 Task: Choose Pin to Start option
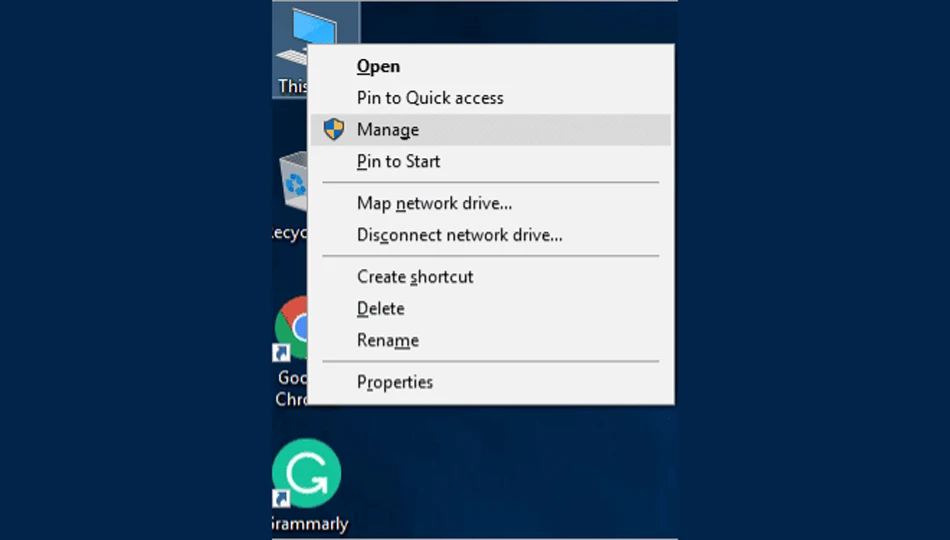[490, 161]
